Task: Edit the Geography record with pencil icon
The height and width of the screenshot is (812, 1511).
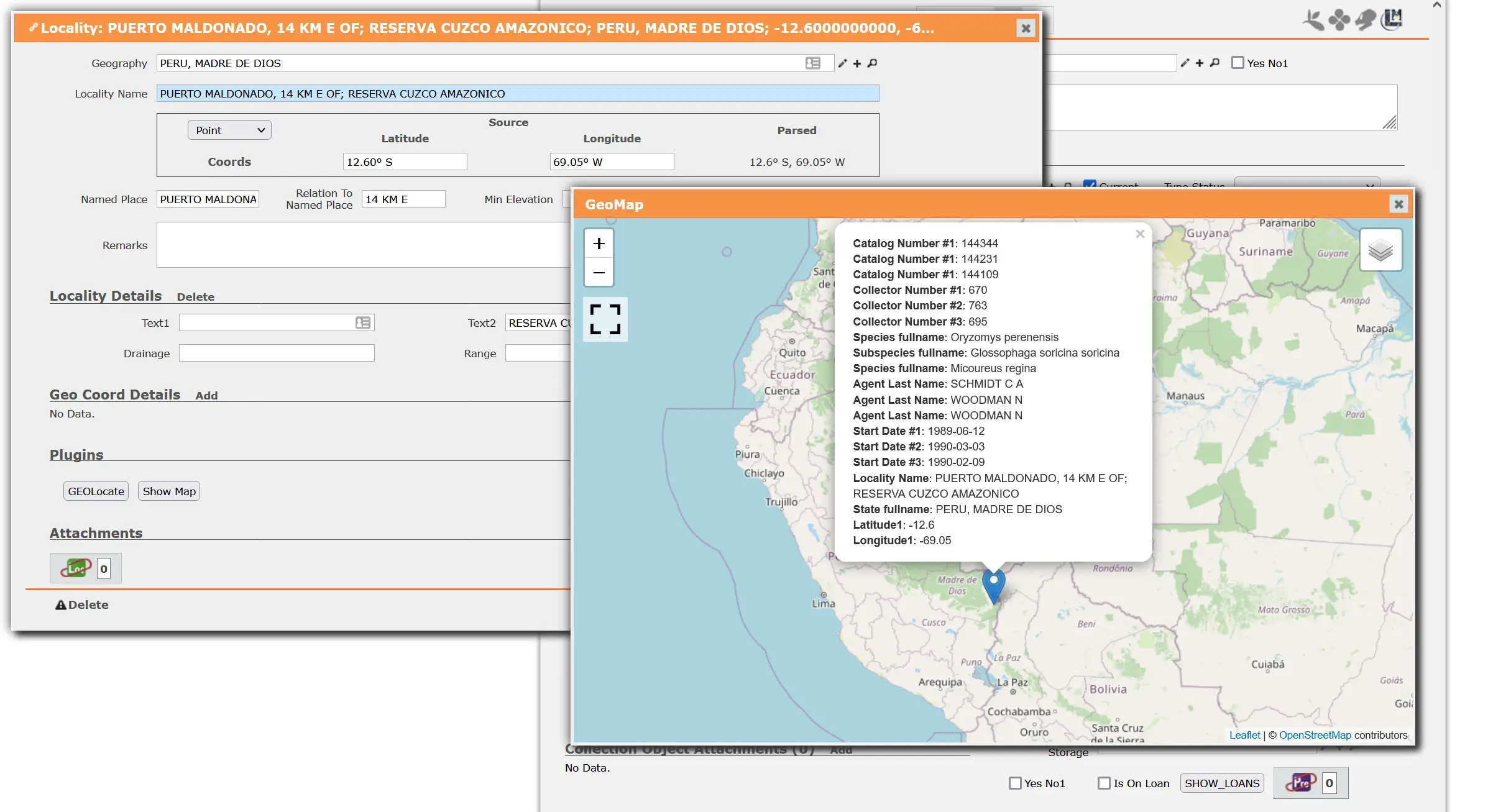Action: 842,63
